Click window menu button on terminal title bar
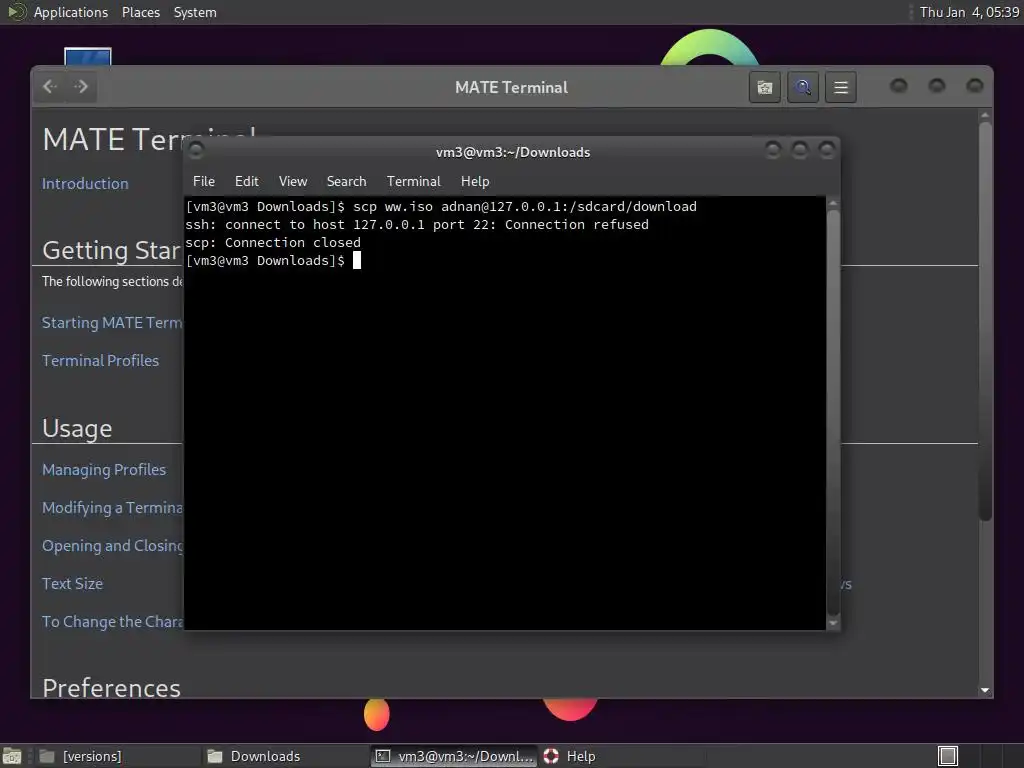The height and width of the screenshot is (768, 1024). [196, 152]
